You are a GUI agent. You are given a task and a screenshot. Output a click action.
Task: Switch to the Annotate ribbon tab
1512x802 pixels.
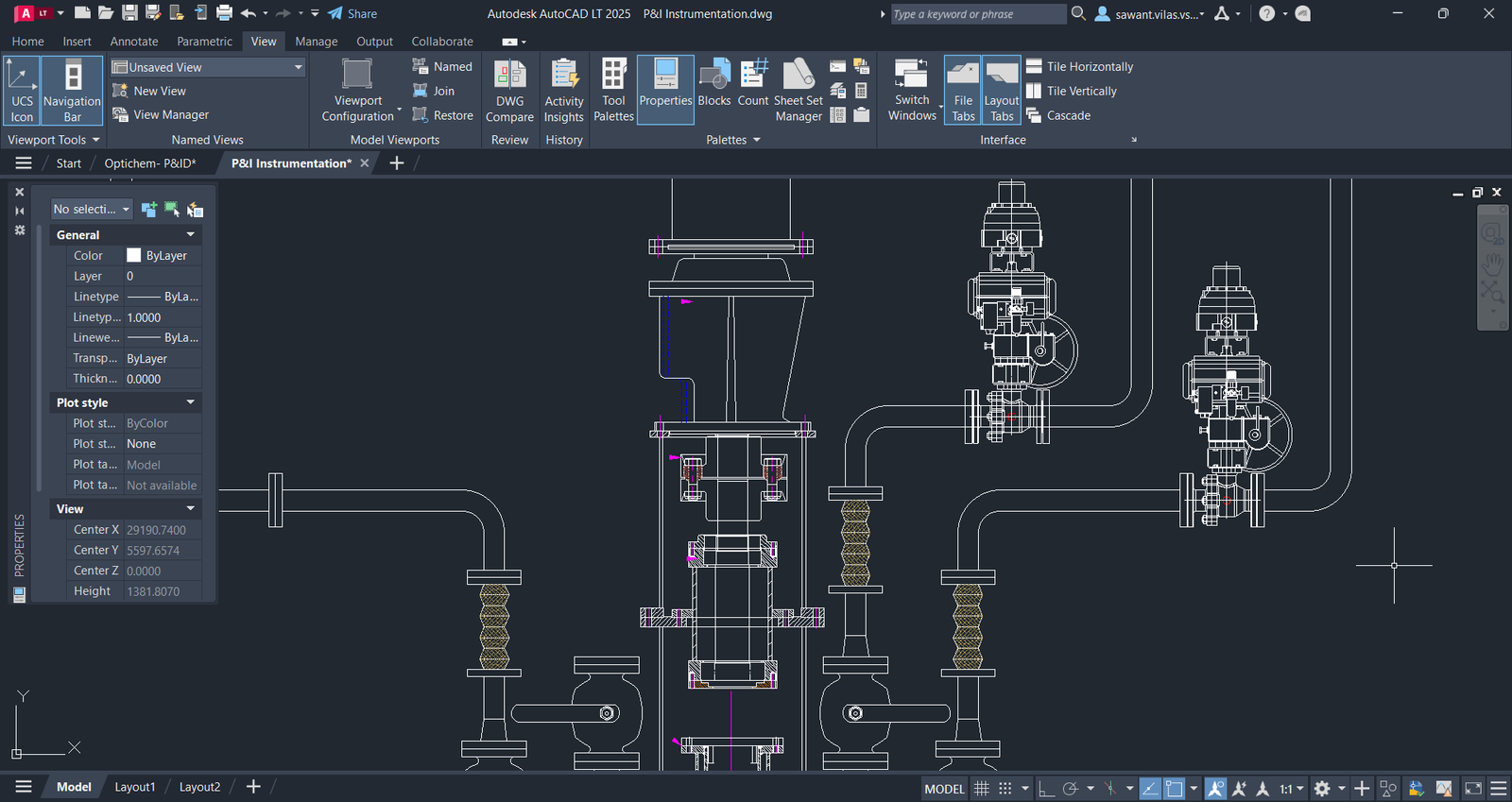coord(134,42)
